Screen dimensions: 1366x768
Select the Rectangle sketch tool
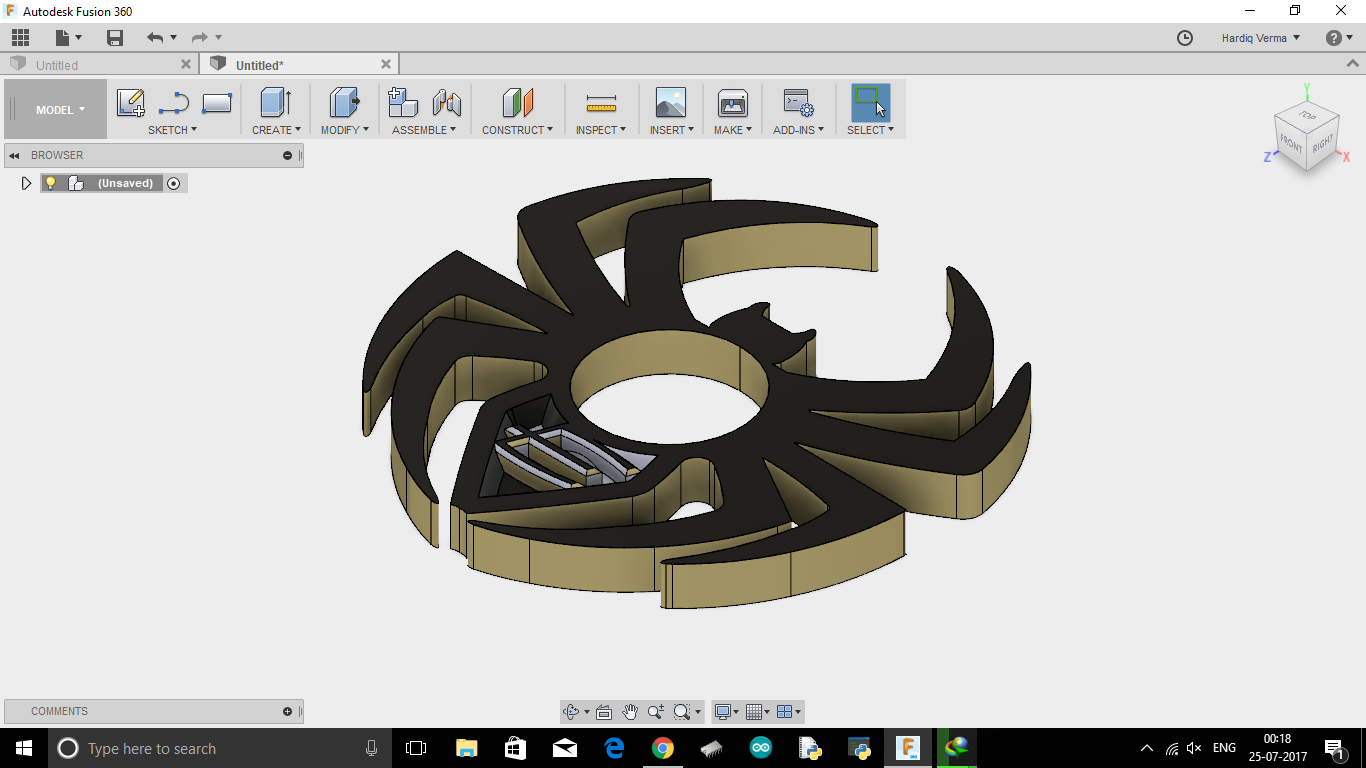(x=217, y=103)
